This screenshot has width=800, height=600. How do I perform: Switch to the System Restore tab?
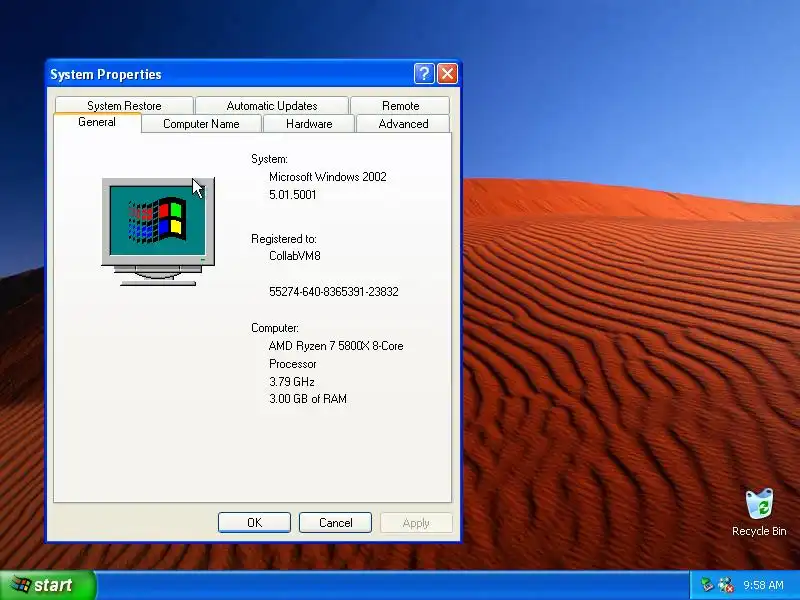point(124,106)
